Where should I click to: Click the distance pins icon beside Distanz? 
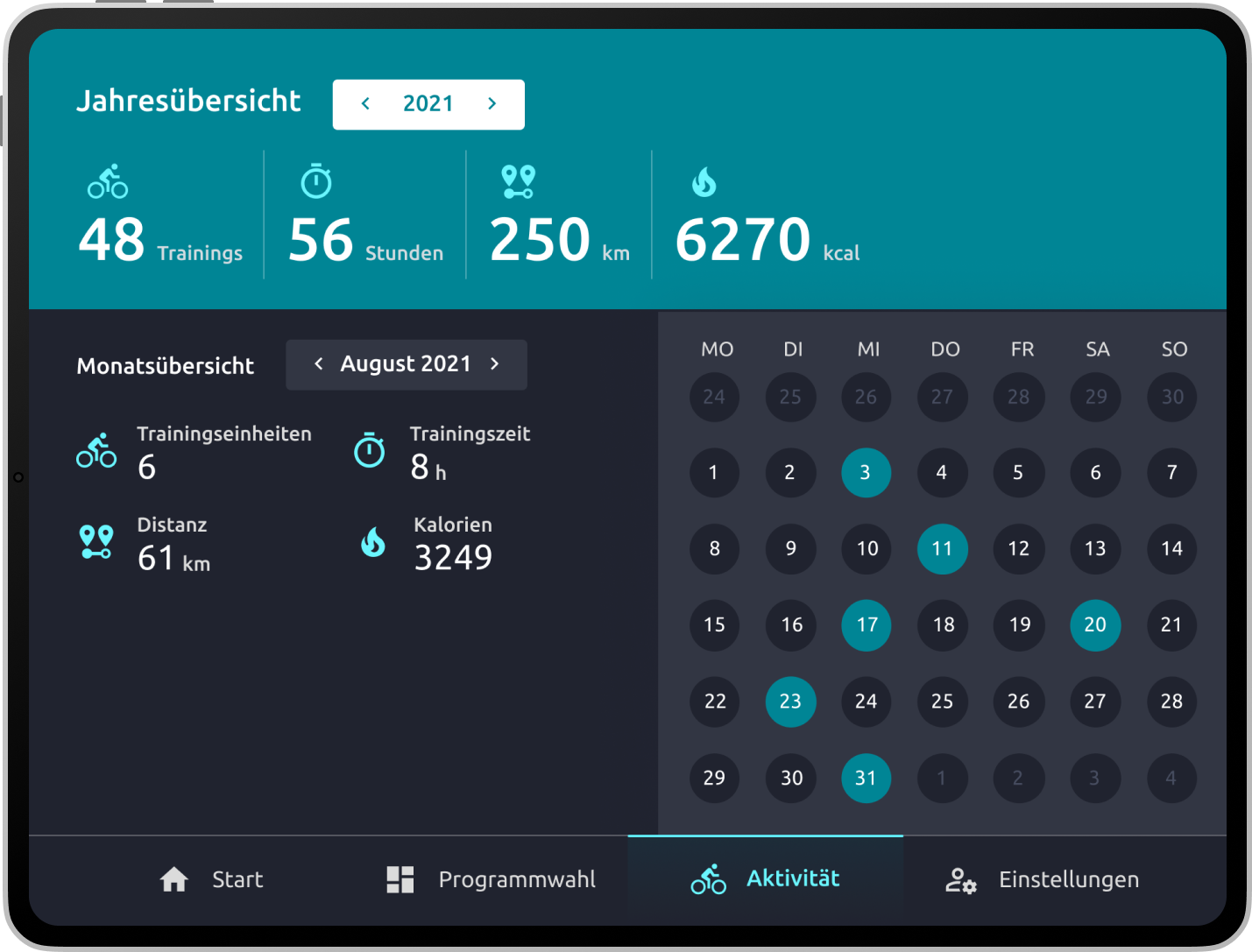pyautogui.click(x=96, y=542)
